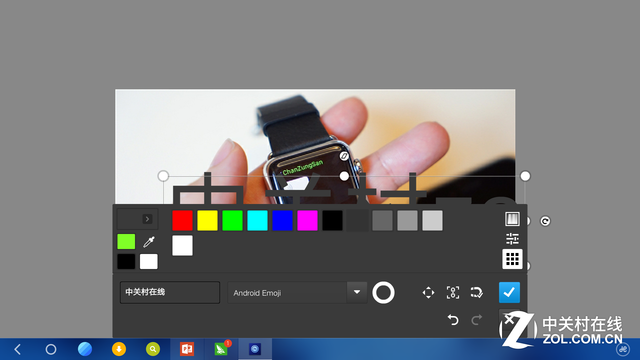640x360 pixels.
Task: Expand the color panel chevron arrow
Action: click(147, 219)
